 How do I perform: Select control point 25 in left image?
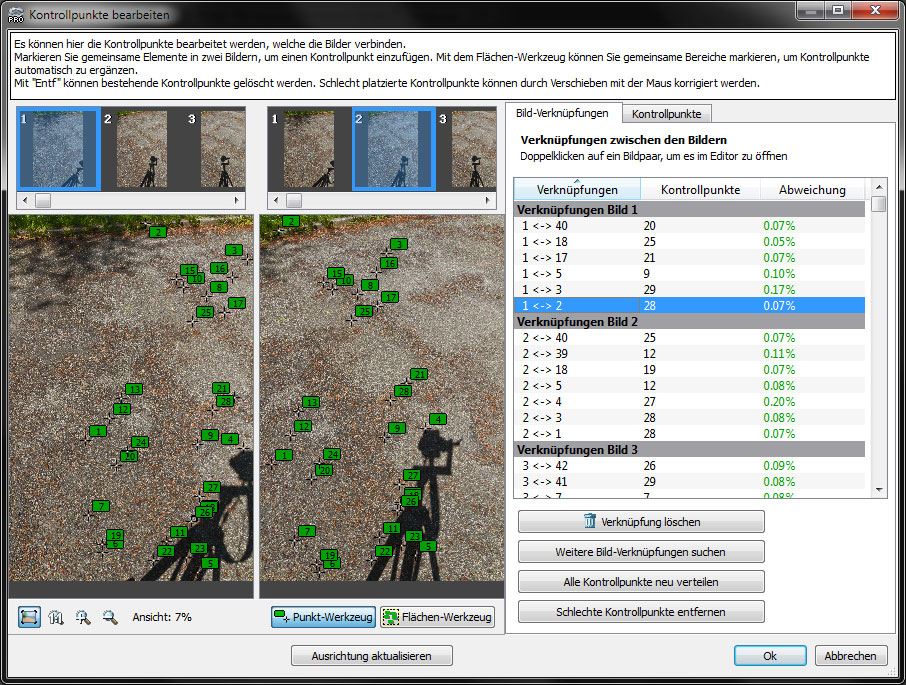[205, 312]
